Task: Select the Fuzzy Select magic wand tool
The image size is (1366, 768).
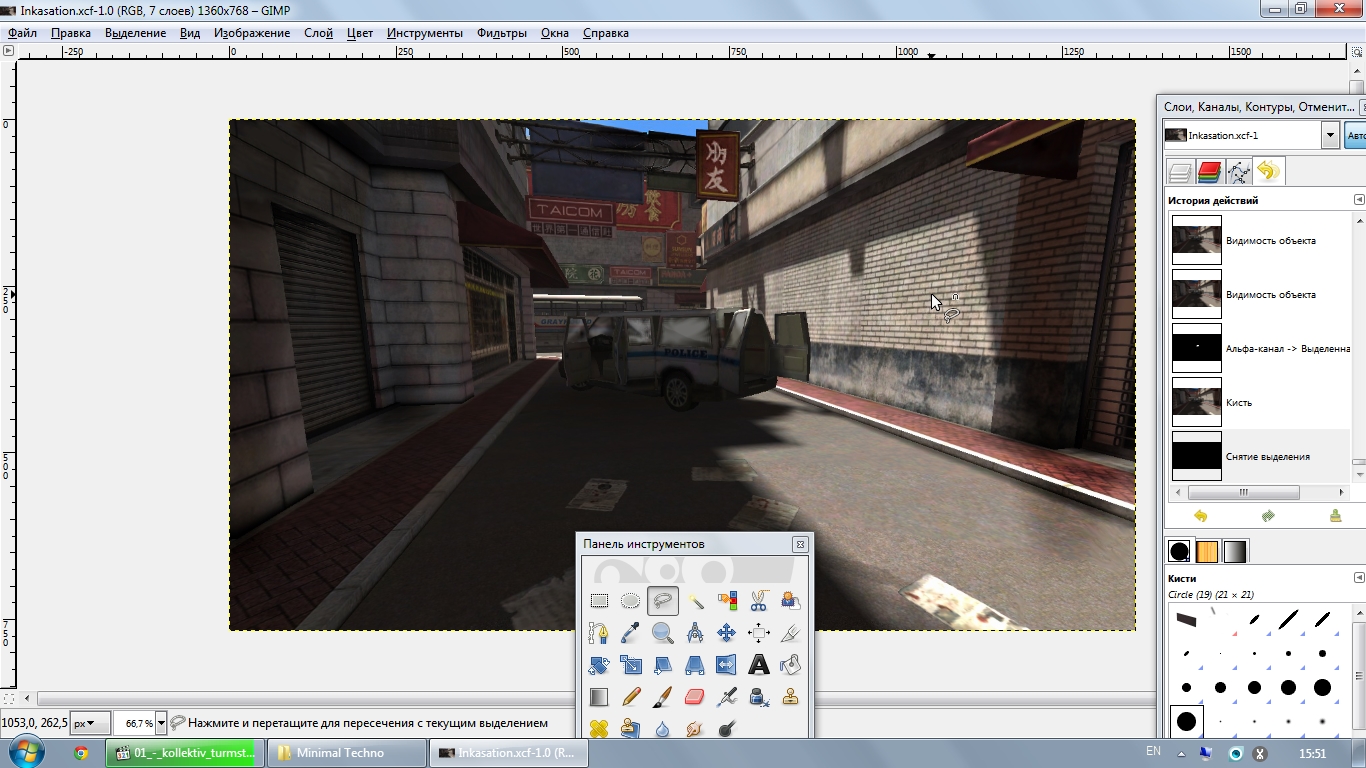Action: click(695, 601)
